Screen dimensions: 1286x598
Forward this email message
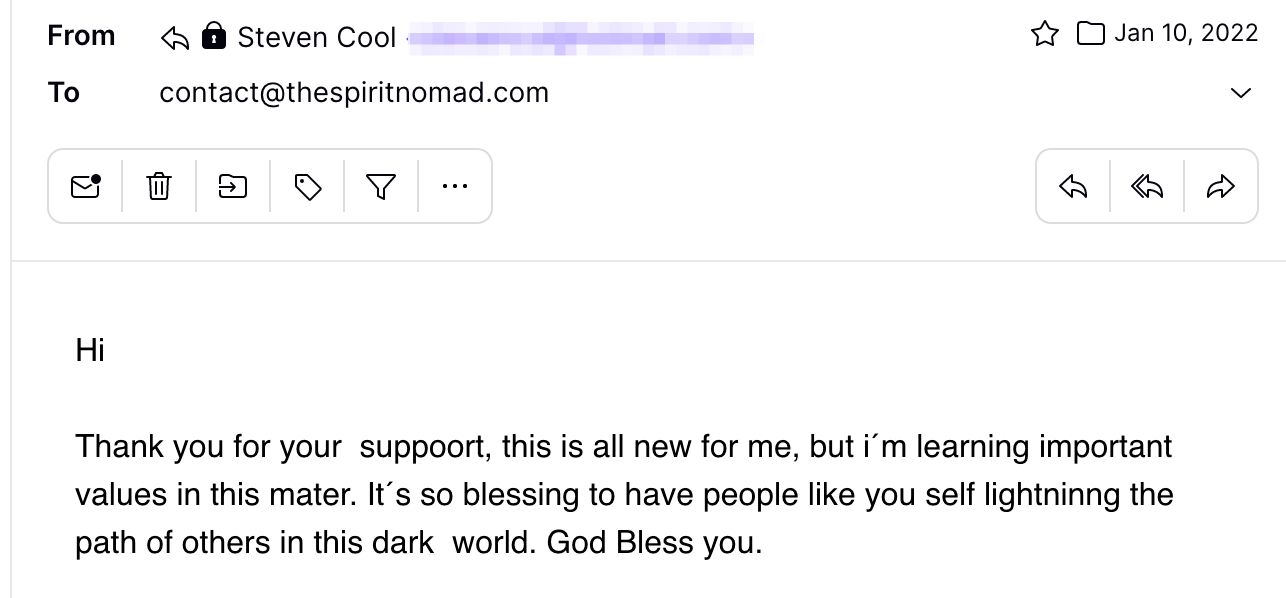[1221, 186]
